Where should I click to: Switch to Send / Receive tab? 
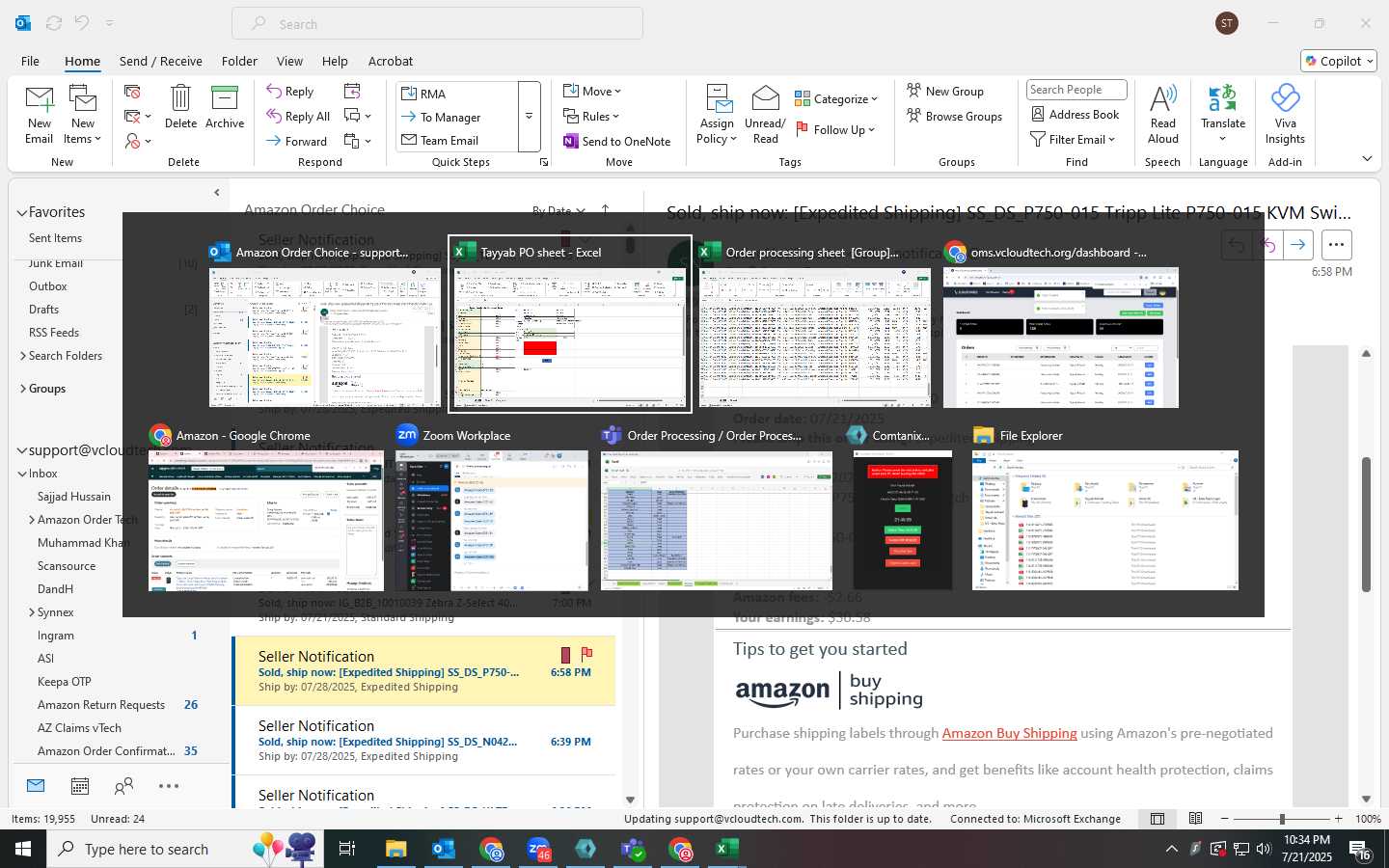[161, 61]
